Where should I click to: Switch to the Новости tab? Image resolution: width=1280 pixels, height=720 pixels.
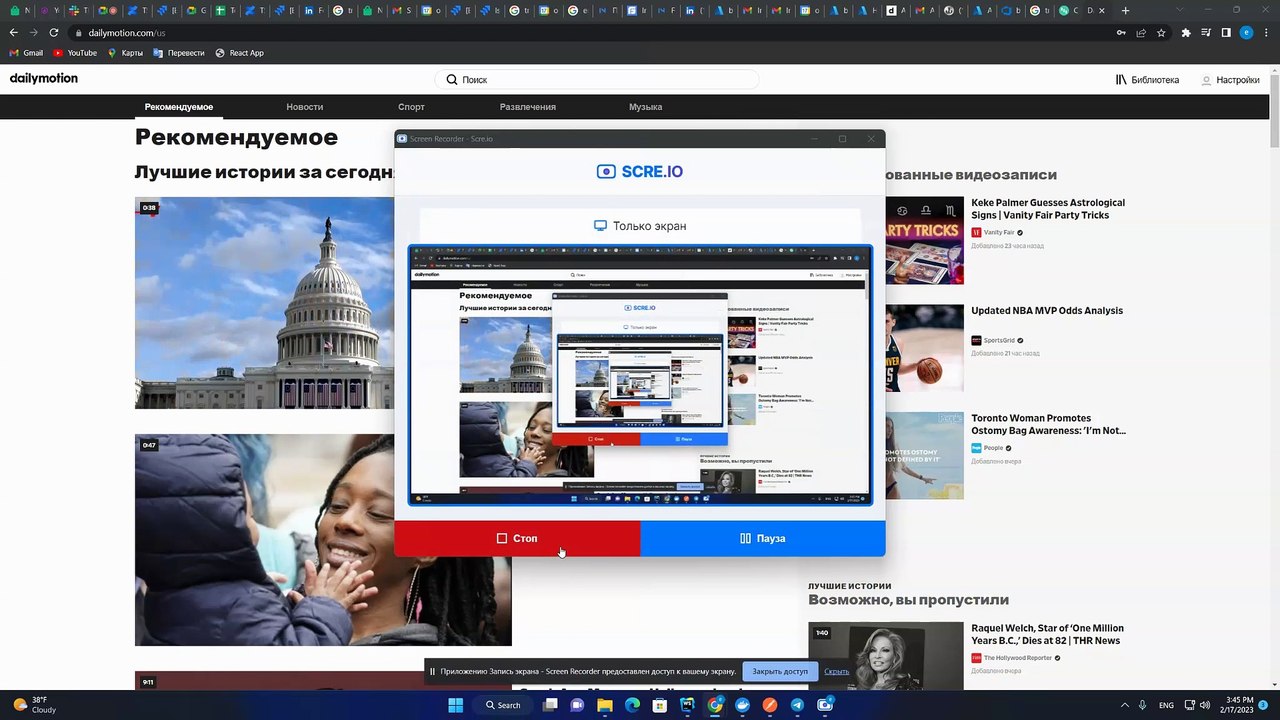(x=305, y=107)
